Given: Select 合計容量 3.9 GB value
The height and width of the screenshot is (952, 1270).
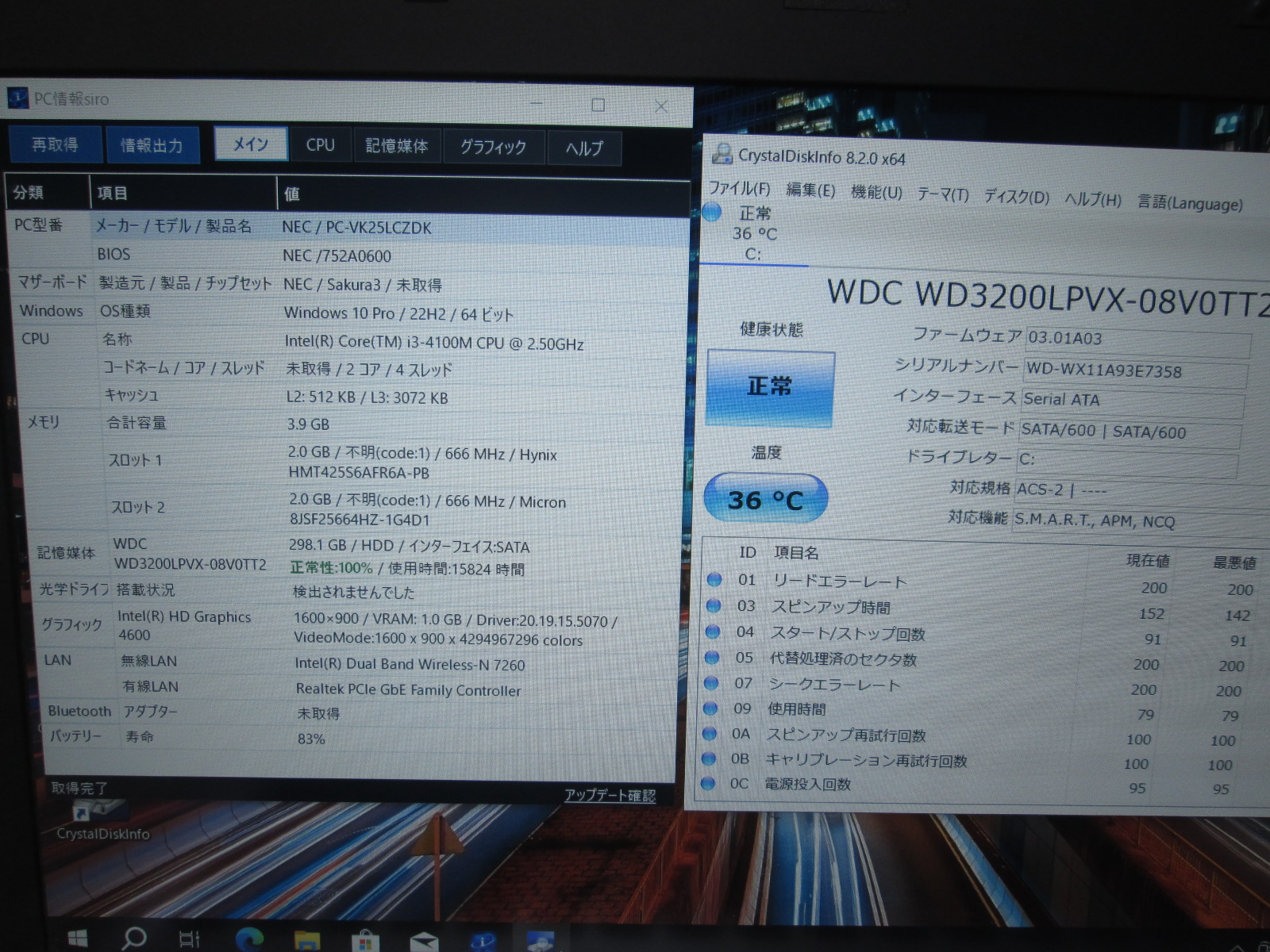Looking at the screenshot, I should click(x=308, y=424).
